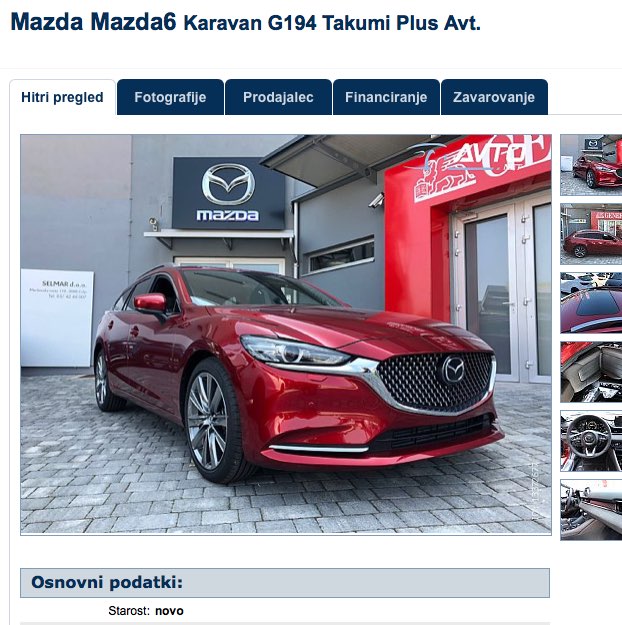The height and width of the screenshot is (625, 622).
Task: View first thumbnail of car front
Action: click(591, 165)
